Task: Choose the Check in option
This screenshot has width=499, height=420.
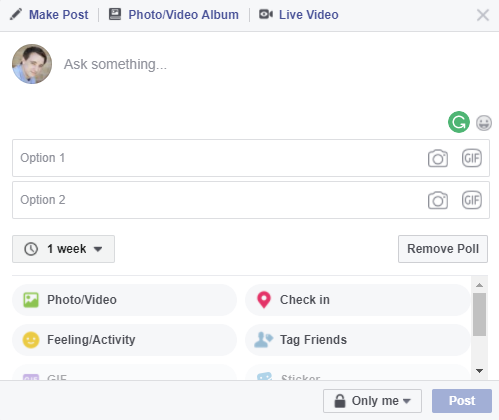Action: (x=358, y=300)
